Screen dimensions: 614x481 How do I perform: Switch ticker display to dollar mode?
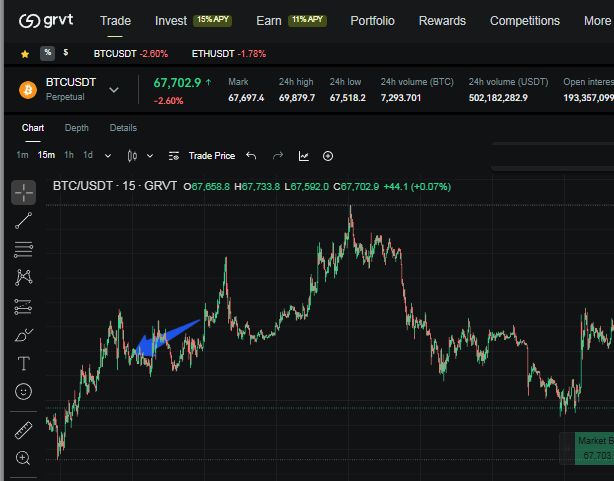coord(65,53)
